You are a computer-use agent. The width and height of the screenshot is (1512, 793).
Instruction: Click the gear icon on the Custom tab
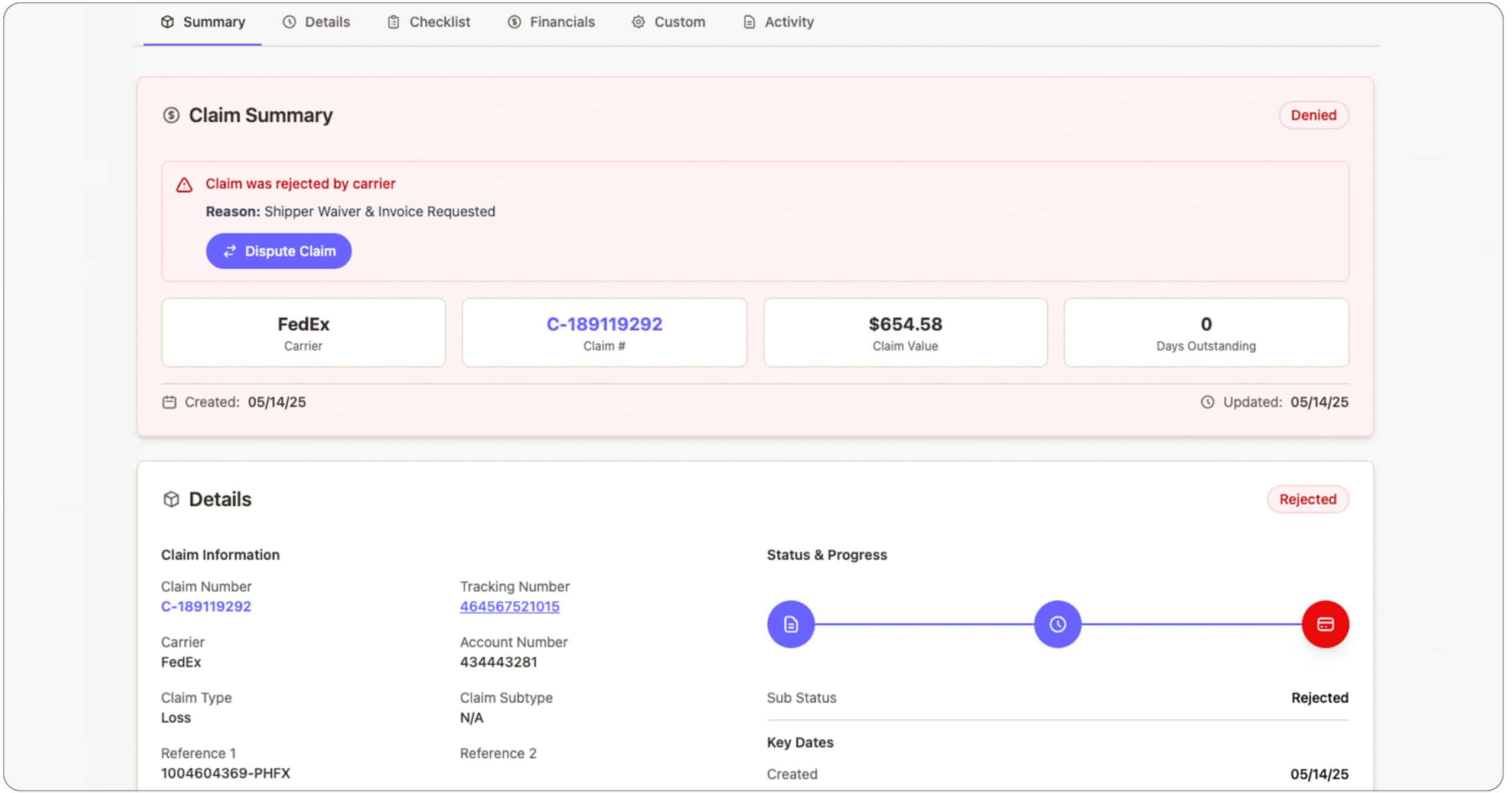pos(638,22)
